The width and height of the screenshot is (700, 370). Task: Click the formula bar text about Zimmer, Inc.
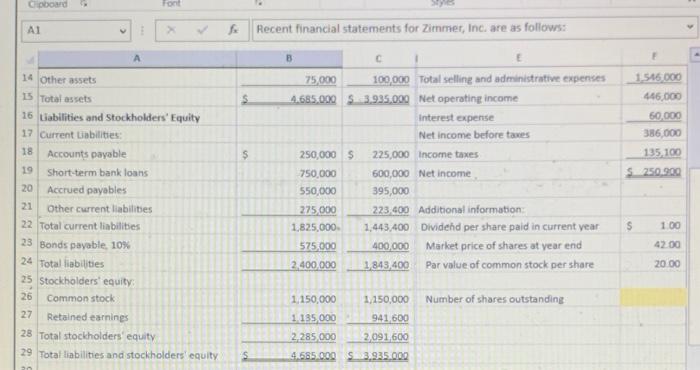[x=411, y=29]
